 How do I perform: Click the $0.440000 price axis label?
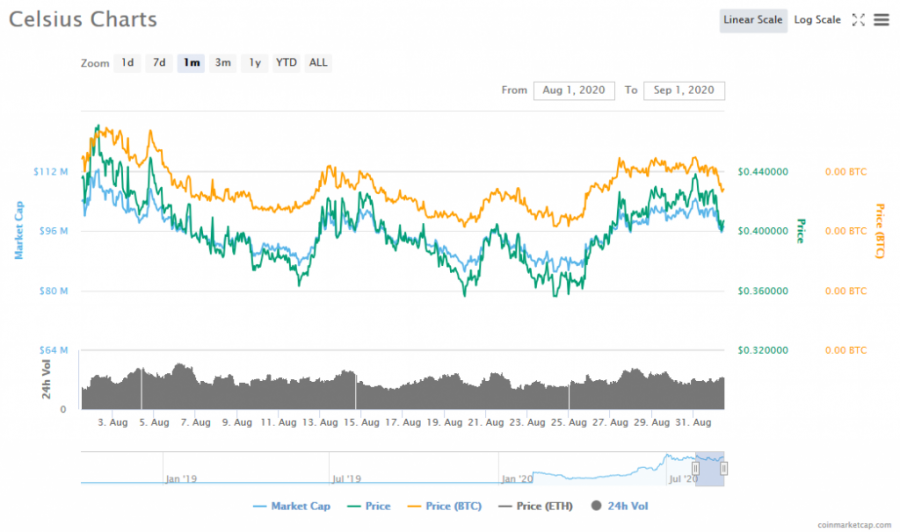pos(763,172)
